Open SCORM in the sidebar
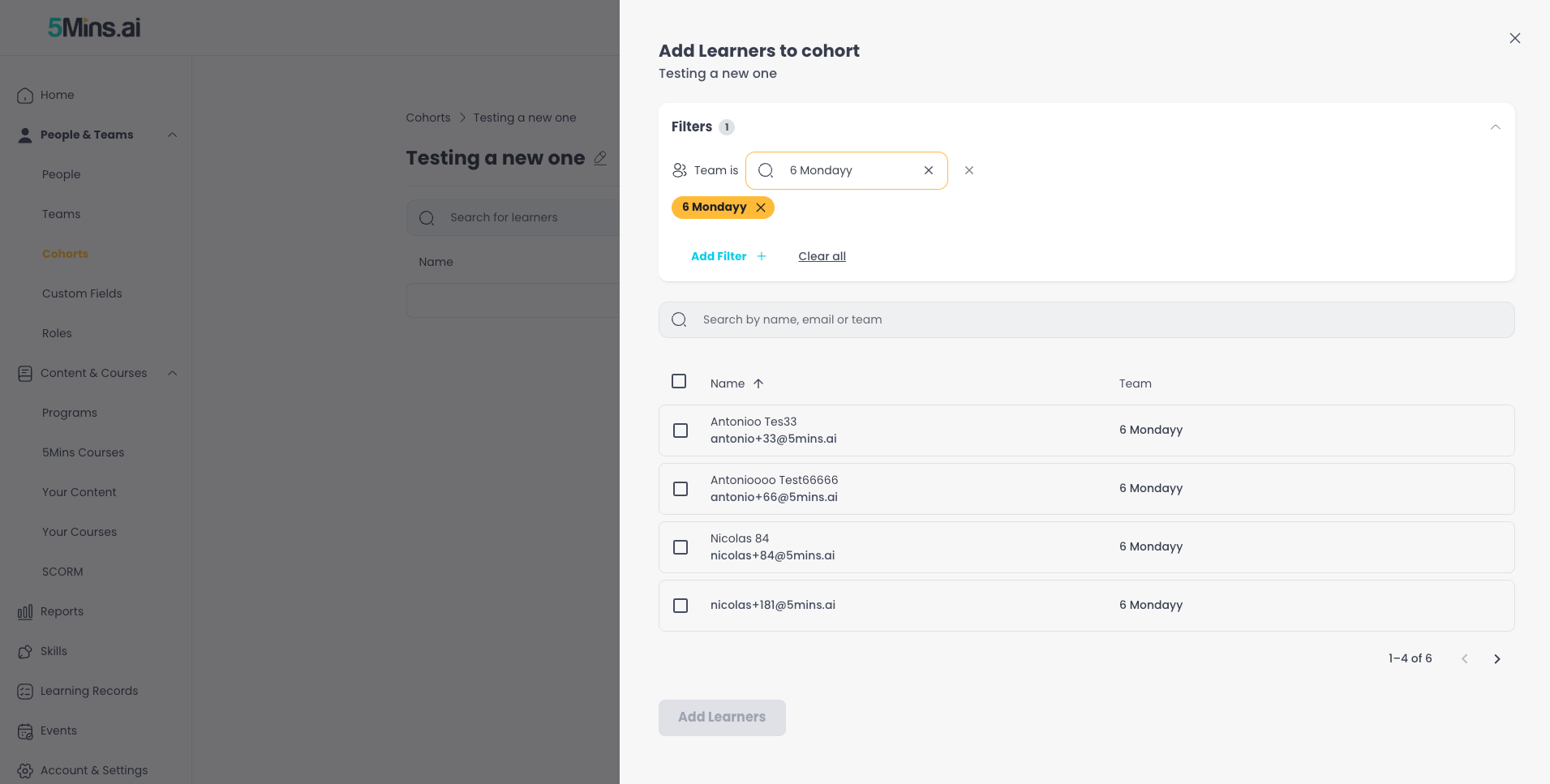 coord(62,572)
